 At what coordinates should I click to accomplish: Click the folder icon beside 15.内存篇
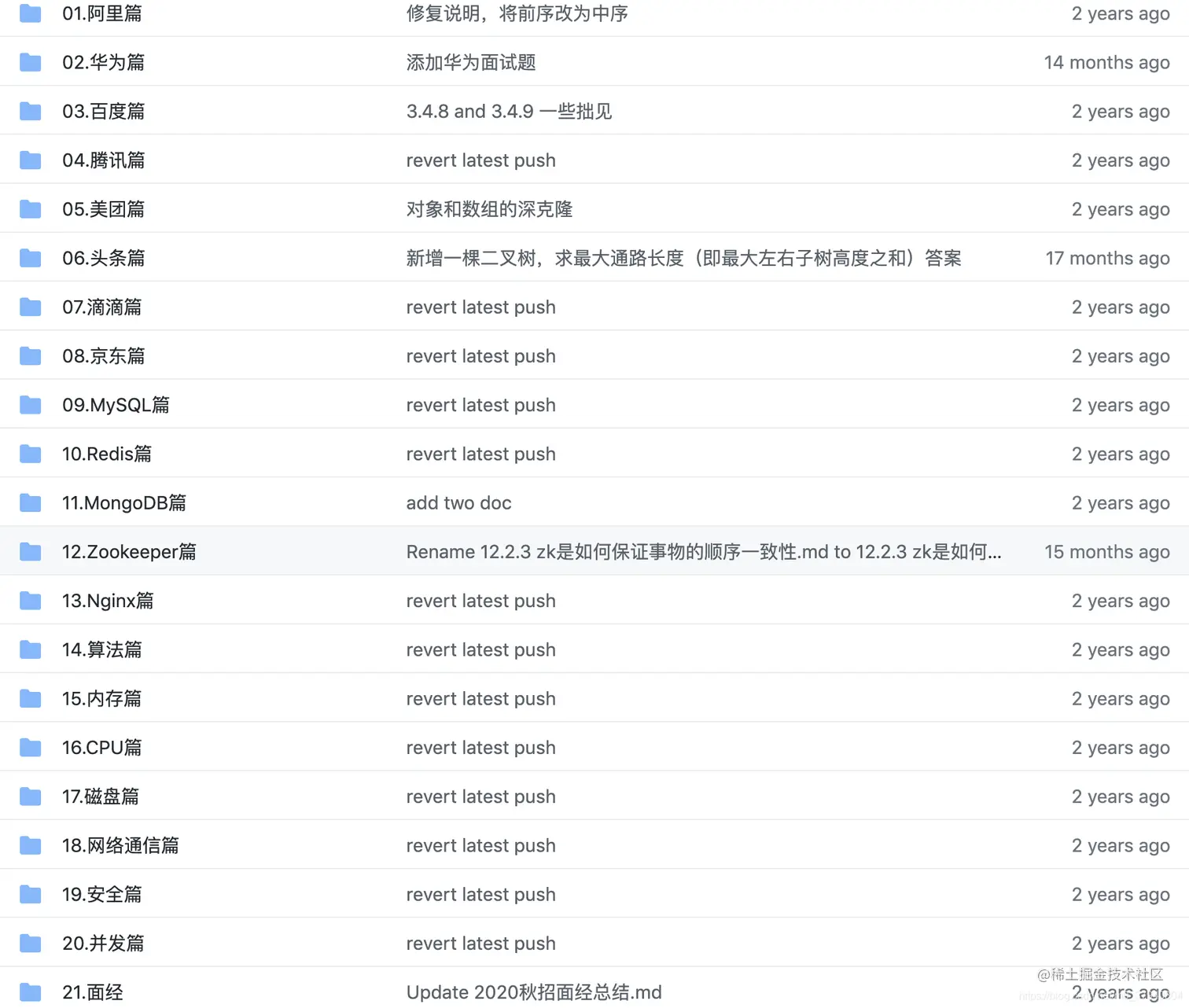pyautogui.click(x=30, y=698)
